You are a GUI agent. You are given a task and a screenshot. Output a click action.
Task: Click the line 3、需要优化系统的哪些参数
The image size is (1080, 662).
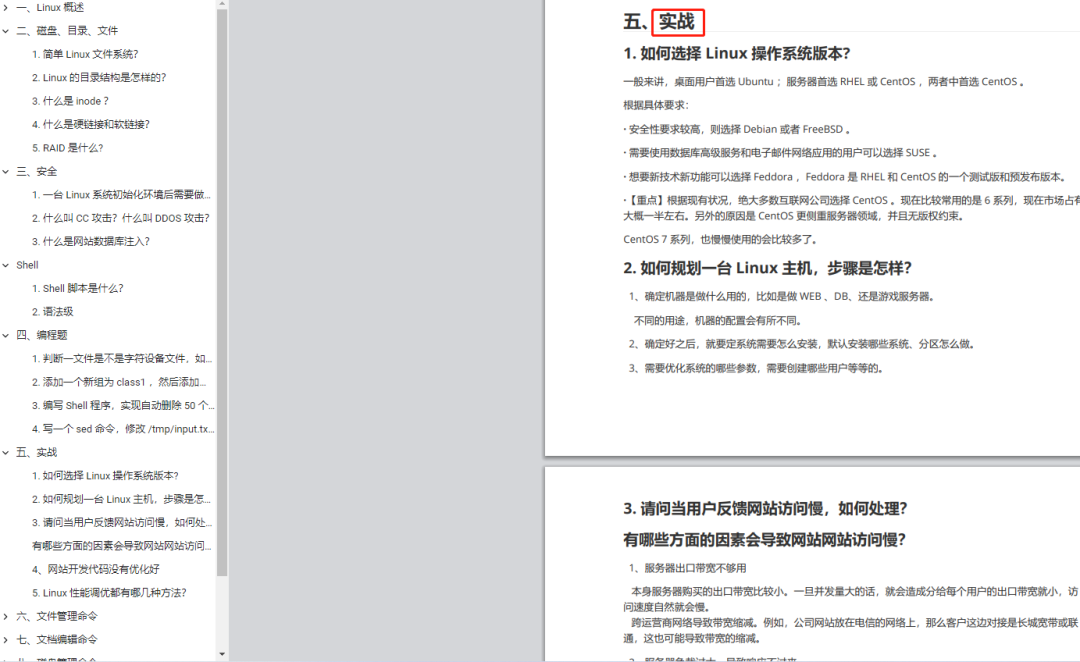pyautogui.click(x=756, y=369)
